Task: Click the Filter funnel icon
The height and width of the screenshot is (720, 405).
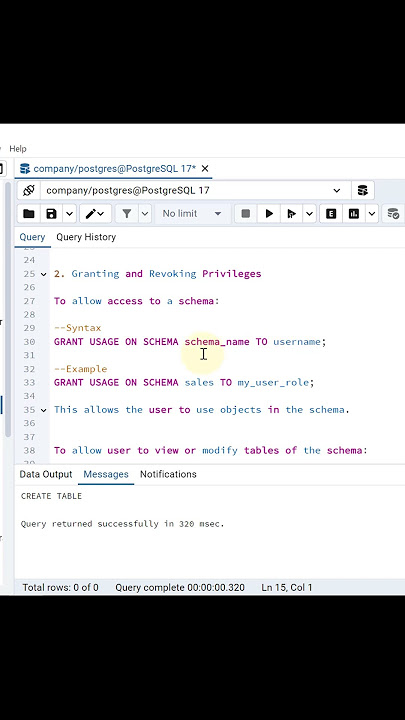Action: tap(127, 214)
